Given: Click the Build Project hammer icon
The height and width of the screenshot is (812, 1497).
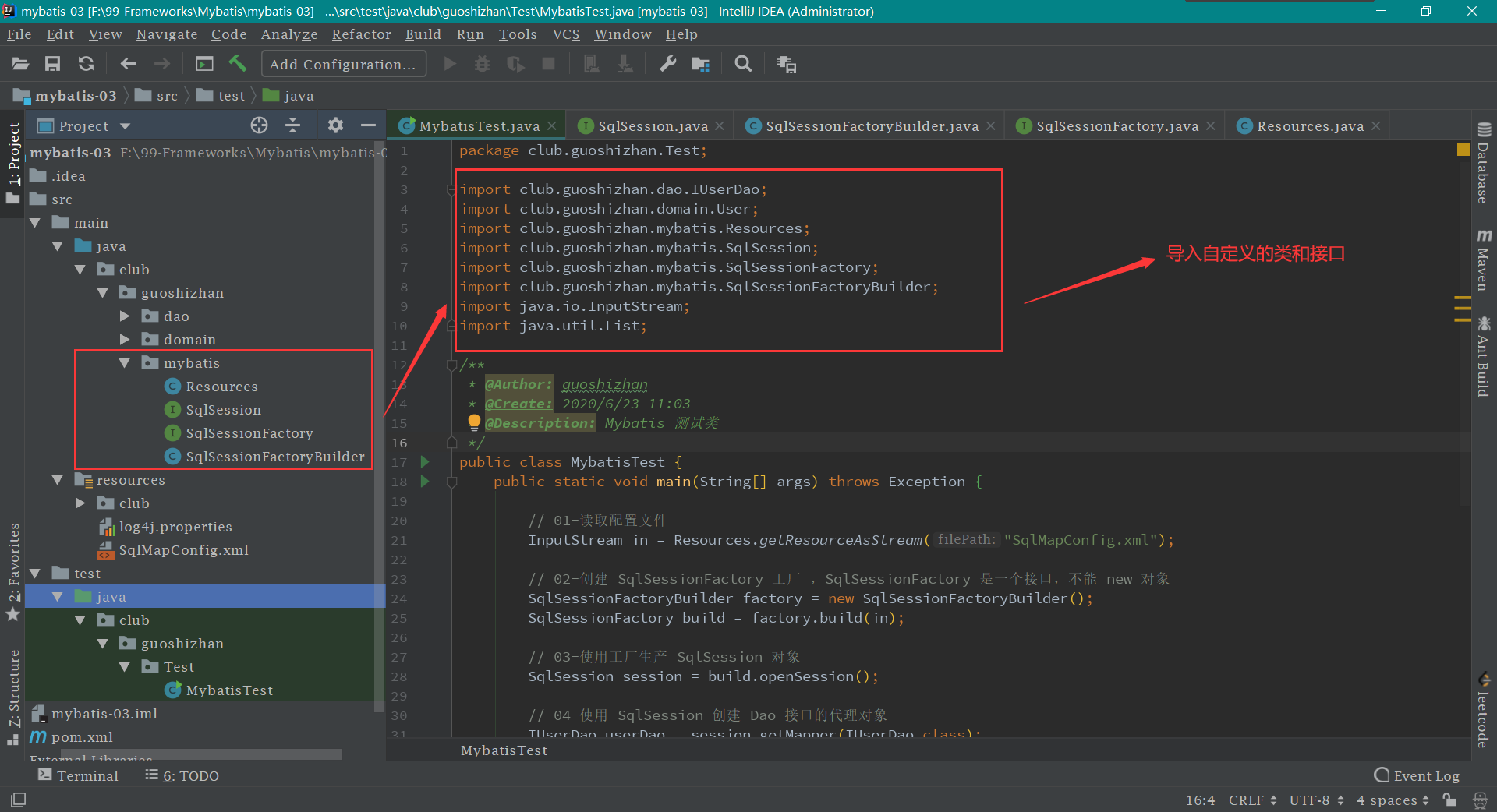Looking at the screenshot, I should point(238,64).
